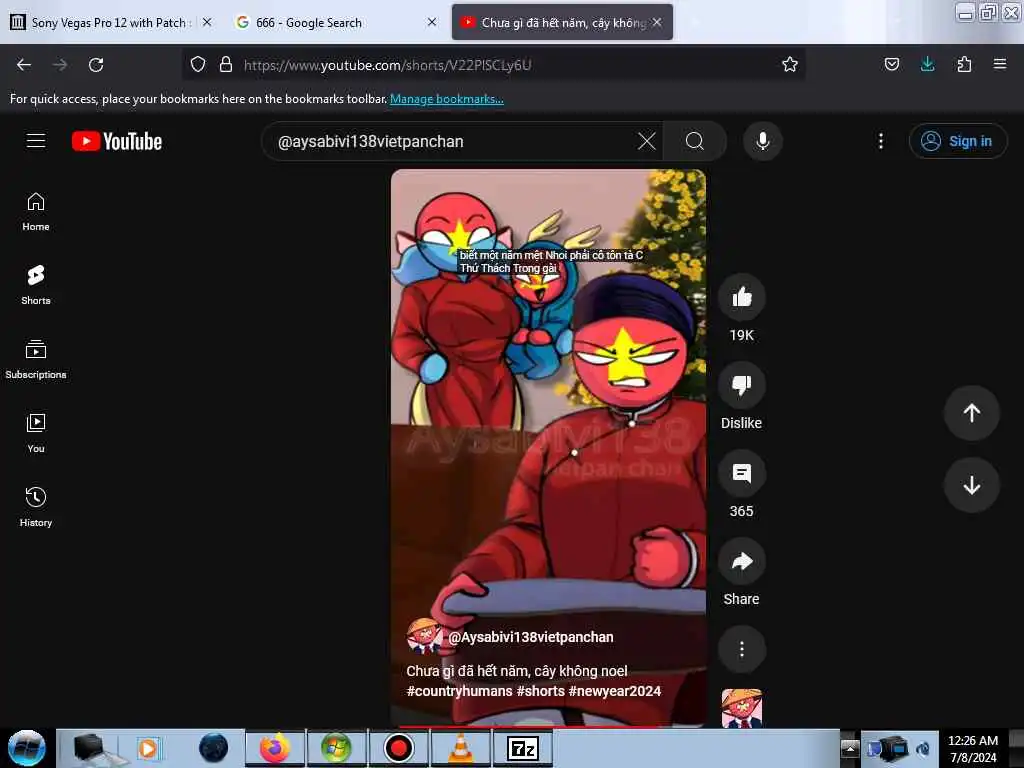The height and width of the screenshot is (768, 1024).
Task: Open the #shorts hashtag
Action: point(541,691)
